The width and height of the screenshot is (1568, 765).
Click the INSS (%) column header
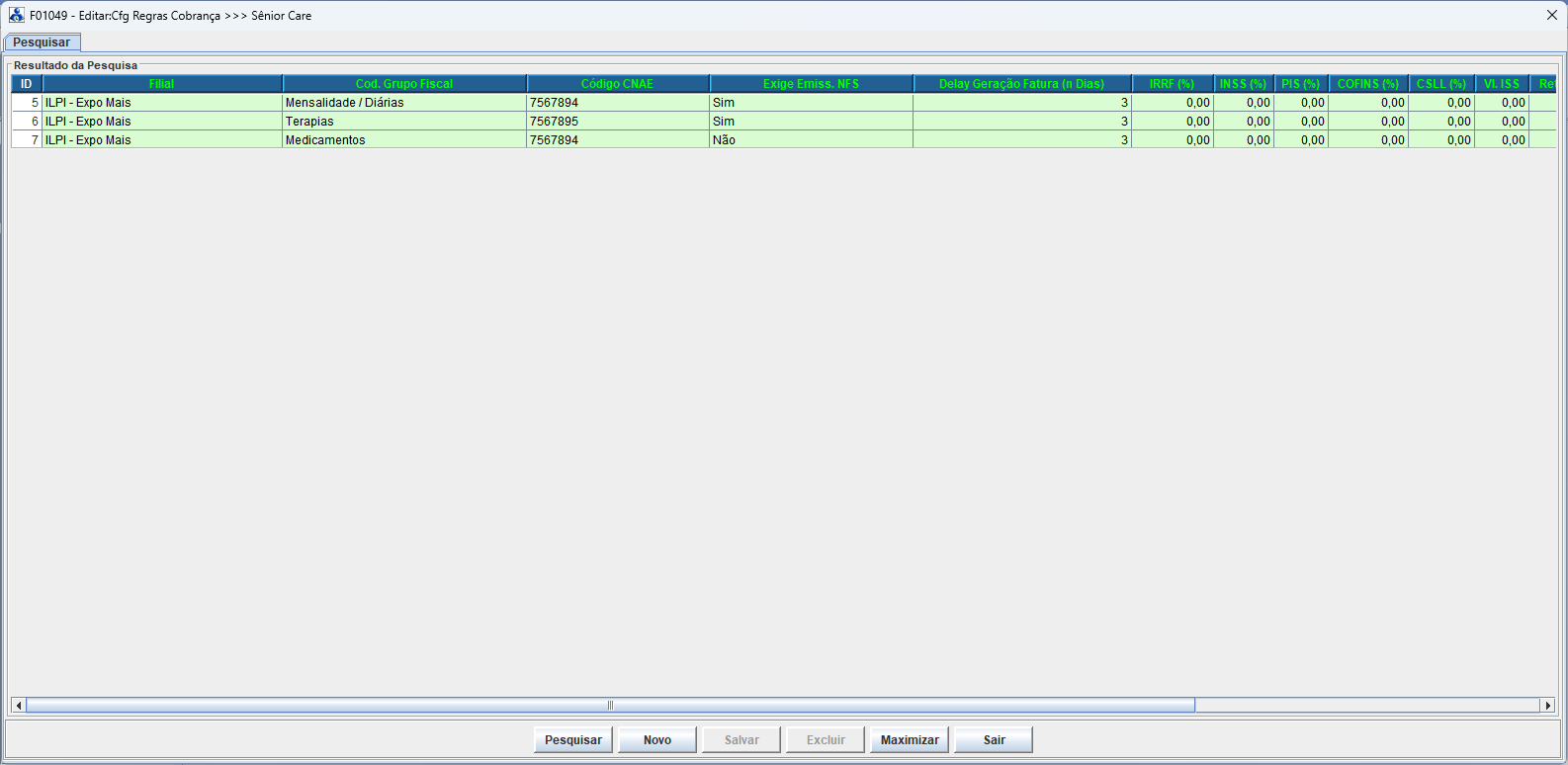pyautogui.click(x=1244, y=84)
